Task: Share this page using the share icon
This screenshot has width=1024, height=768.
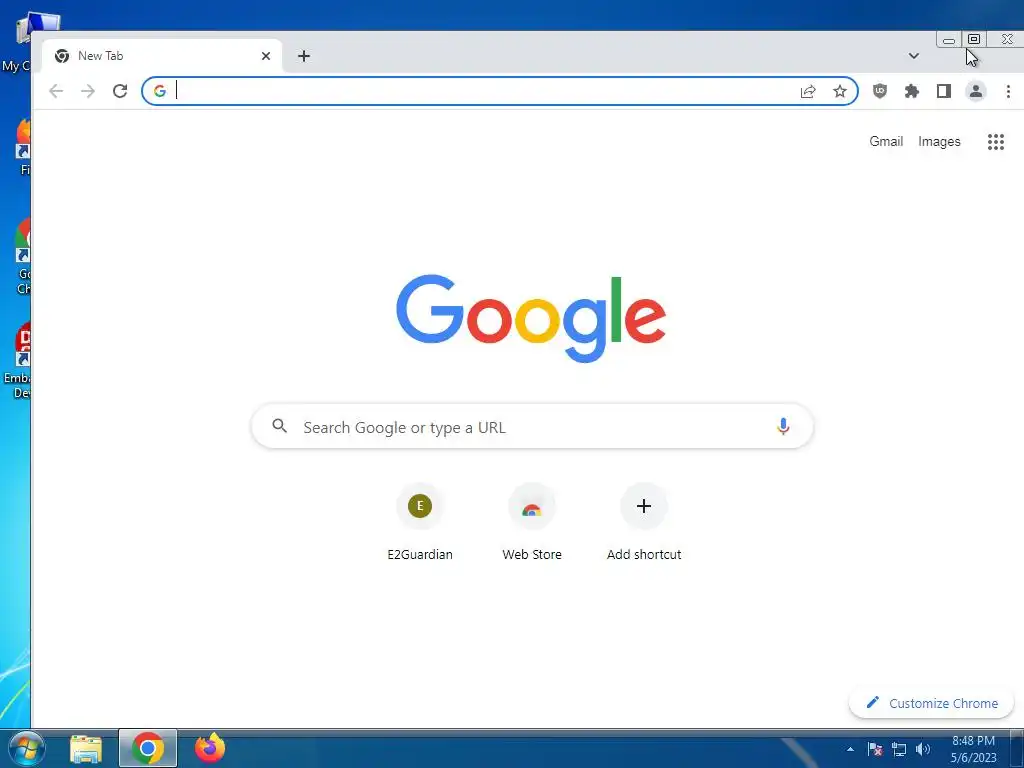Action: coord(808,91)
